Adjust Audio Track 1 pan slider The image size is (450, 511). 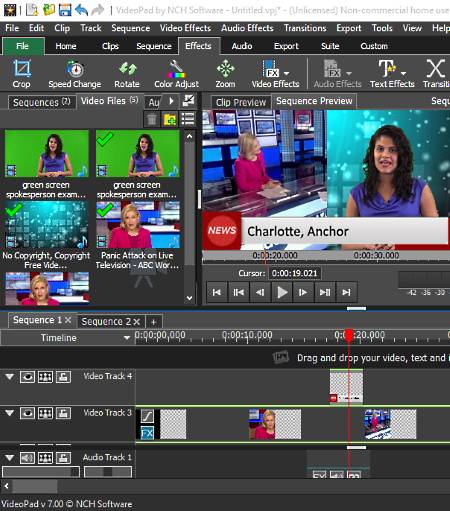coord(108,472)
